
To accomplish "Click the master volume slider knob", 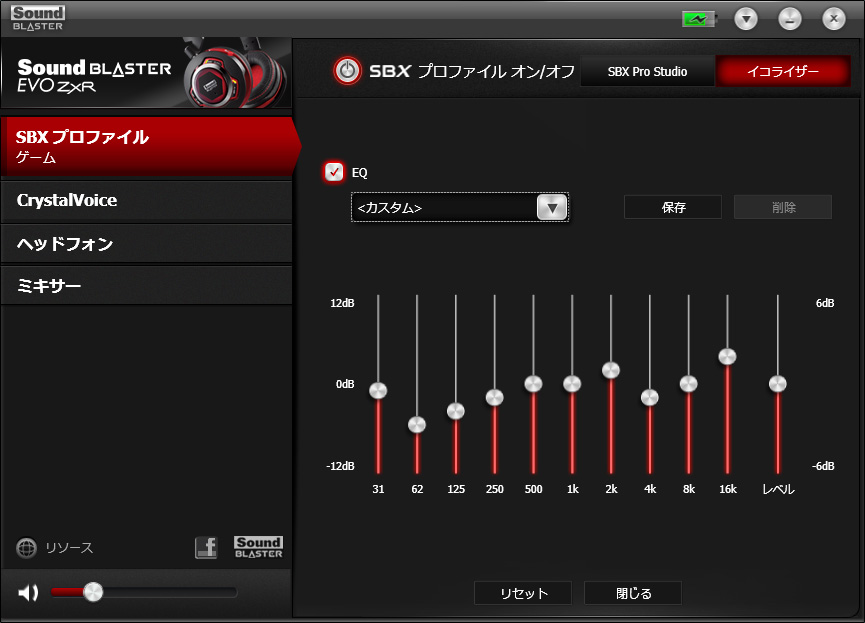I will coord(93,592).
